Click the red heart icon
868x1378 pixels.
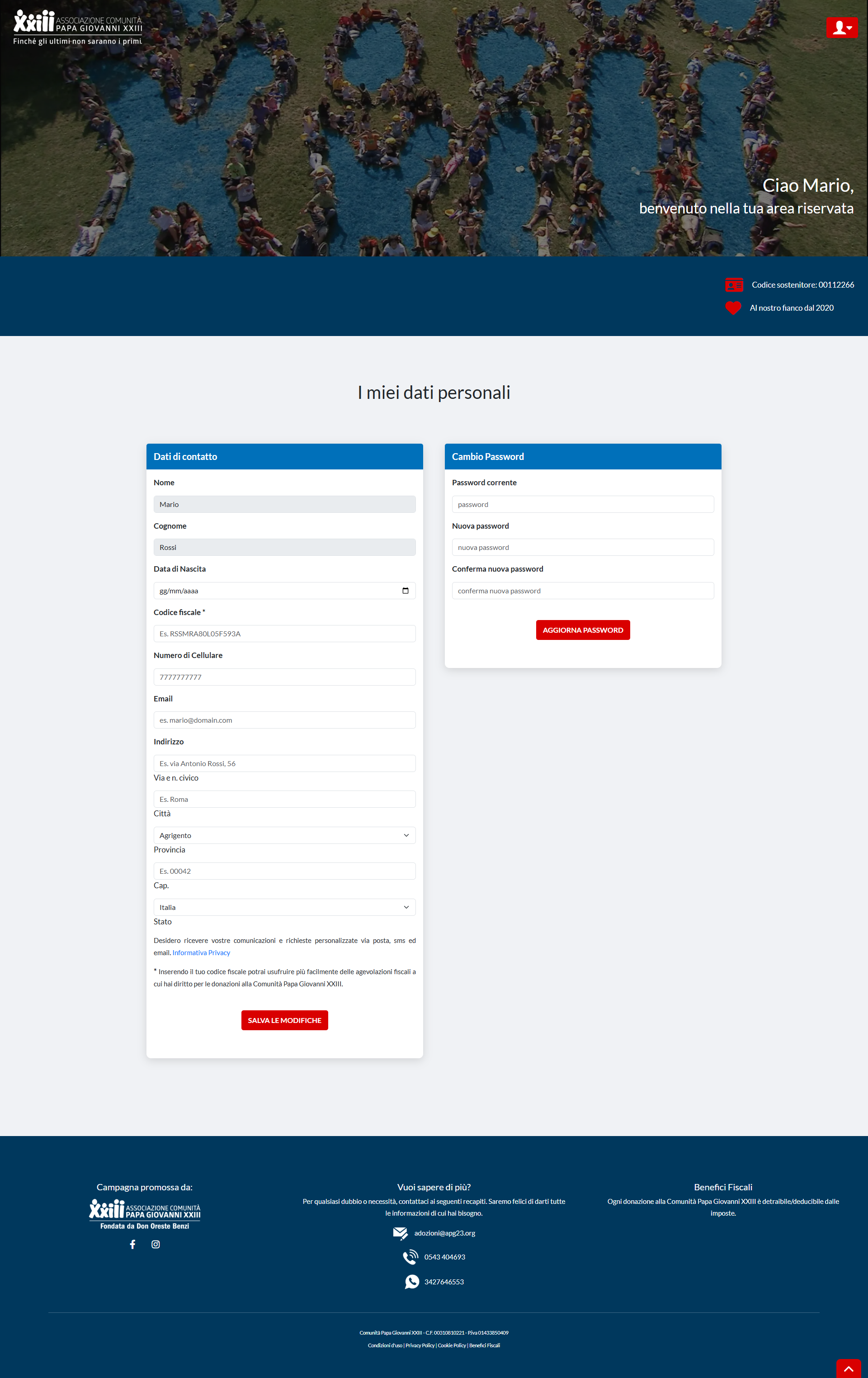[733, 308]
